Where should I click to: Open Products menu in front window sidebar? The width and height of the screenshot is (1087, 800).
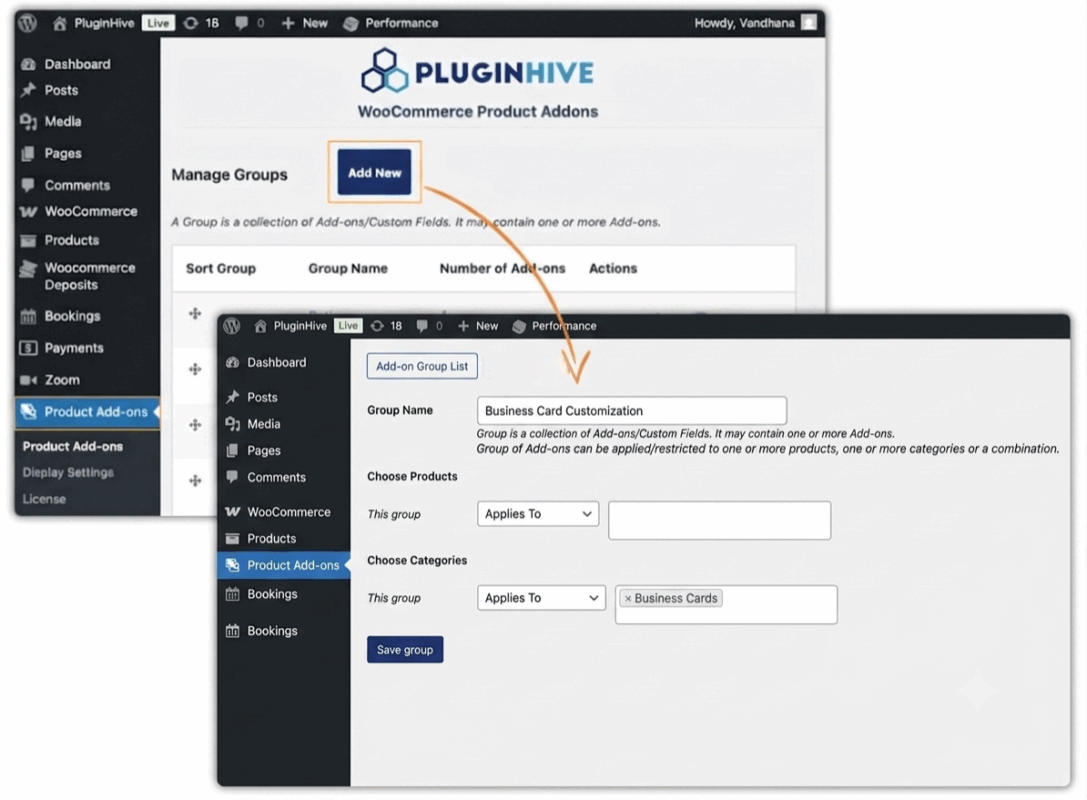click(x=272, y=539)
